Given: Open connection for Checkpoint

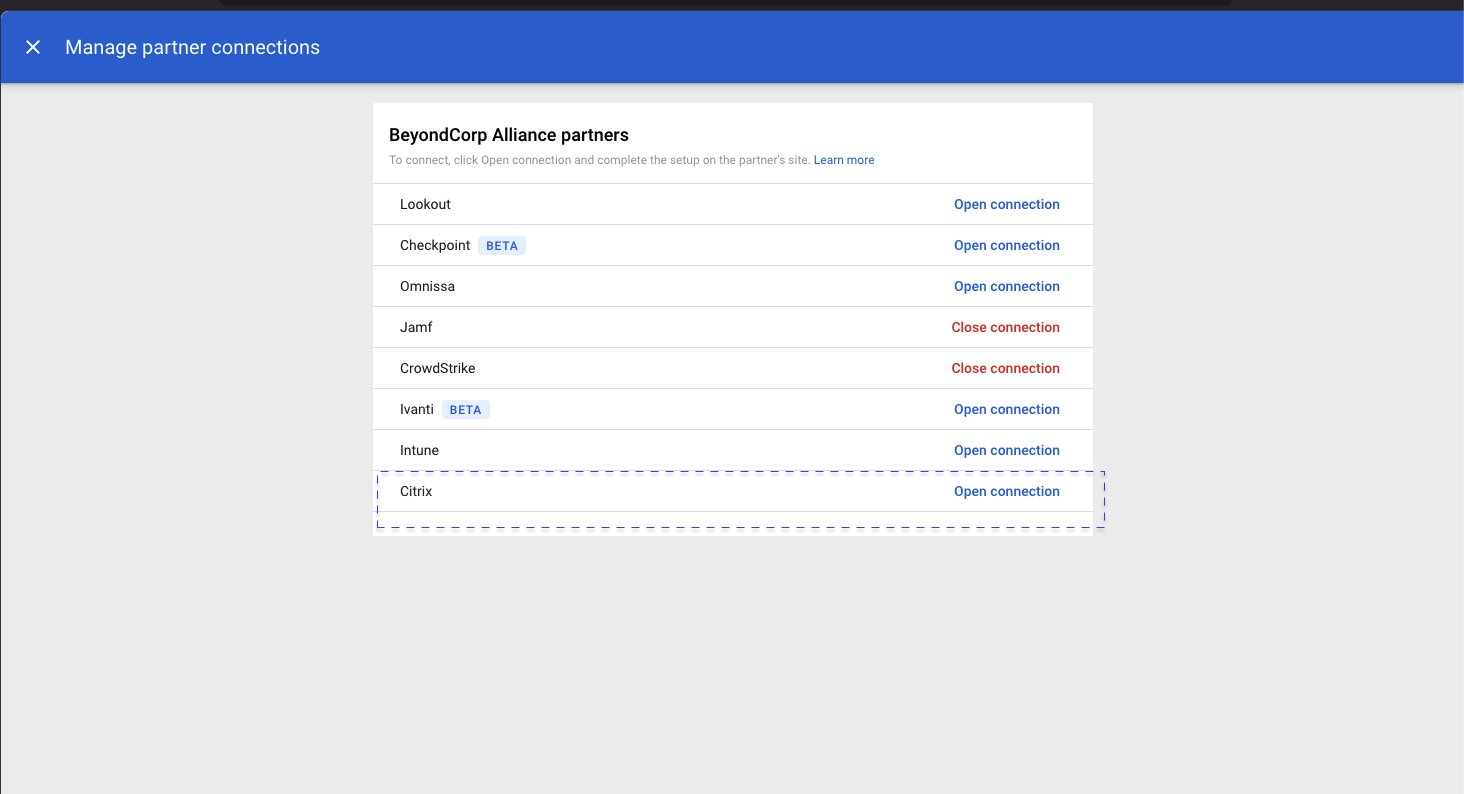Looking at the screenshot, I should (1006, 245).
